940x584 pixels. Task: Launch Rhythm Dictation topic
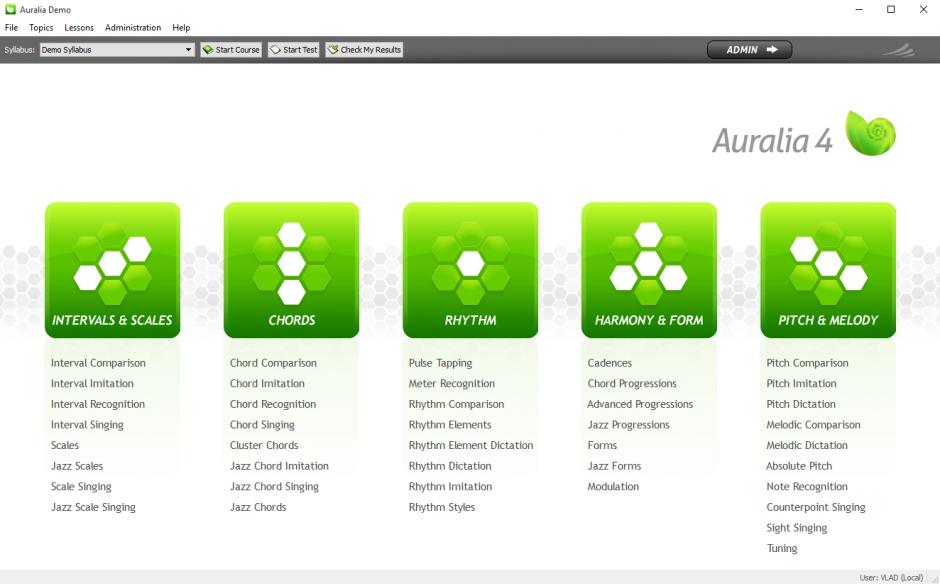(450, 466)
